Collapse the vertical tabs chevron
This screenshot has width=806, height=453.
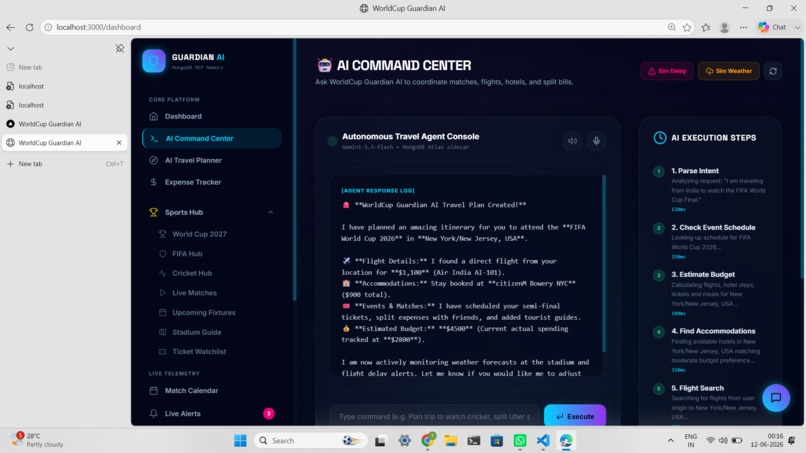(10, 48)
